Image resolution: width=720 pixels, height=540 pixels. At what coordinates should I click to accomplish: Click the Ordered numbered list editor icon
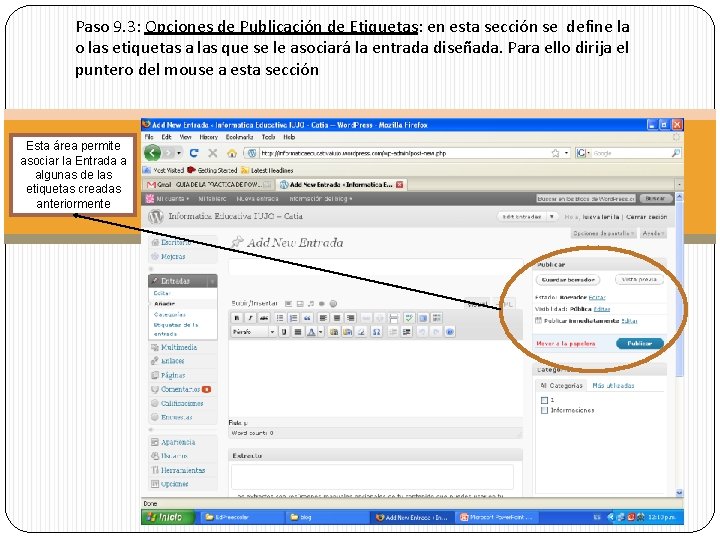point(293,318)
